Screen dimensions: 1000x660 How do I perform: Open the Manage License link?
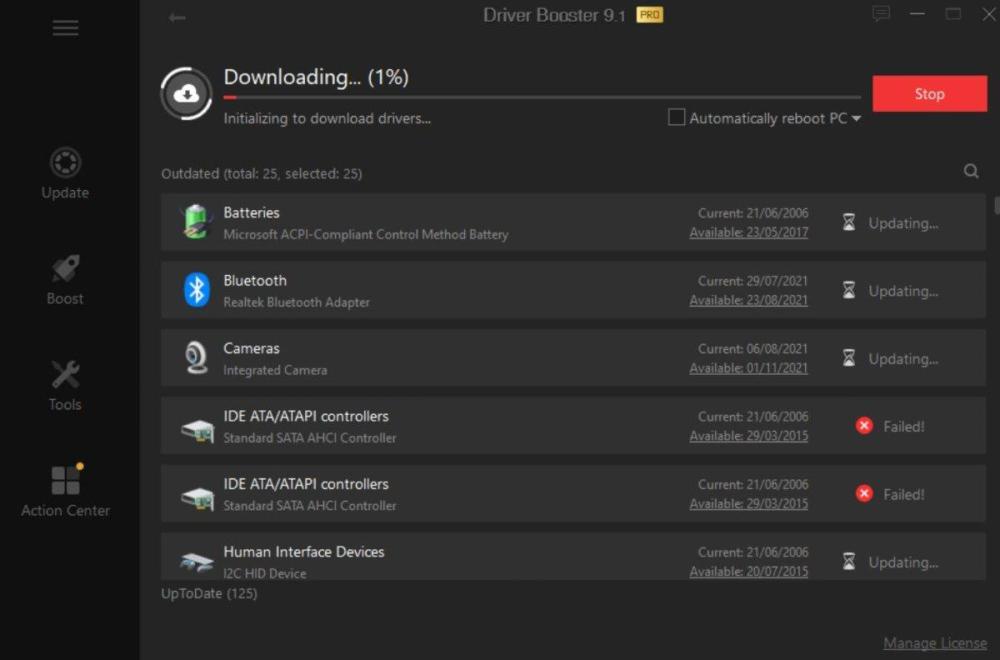(935, 643)
